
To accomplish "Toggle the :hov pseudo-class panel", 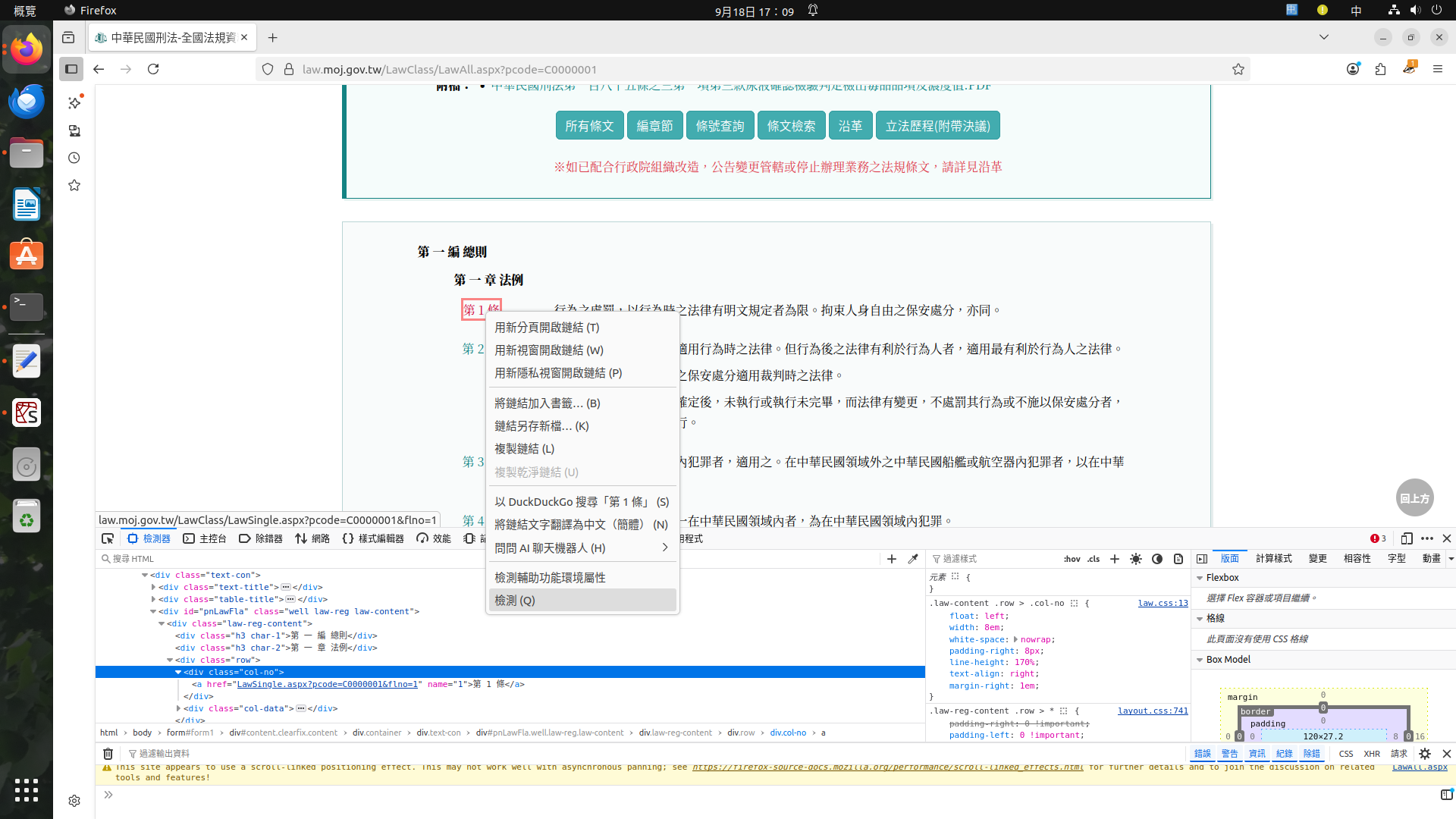I will point(1072,559).
